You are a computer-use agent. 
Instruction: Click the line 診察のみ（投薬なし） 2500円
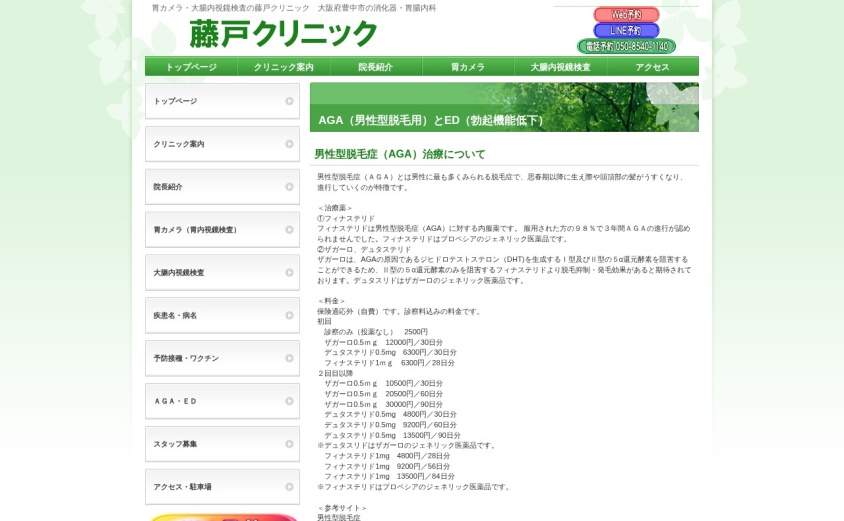tap(376, 332)
